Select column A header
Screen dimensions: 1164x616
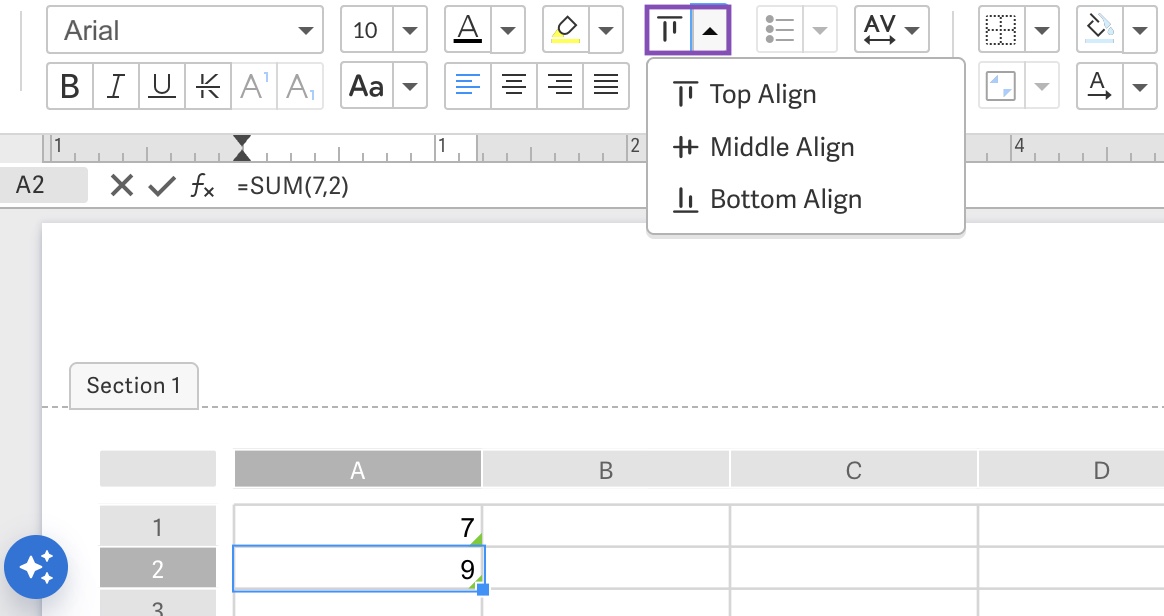(x=358, y=471)
